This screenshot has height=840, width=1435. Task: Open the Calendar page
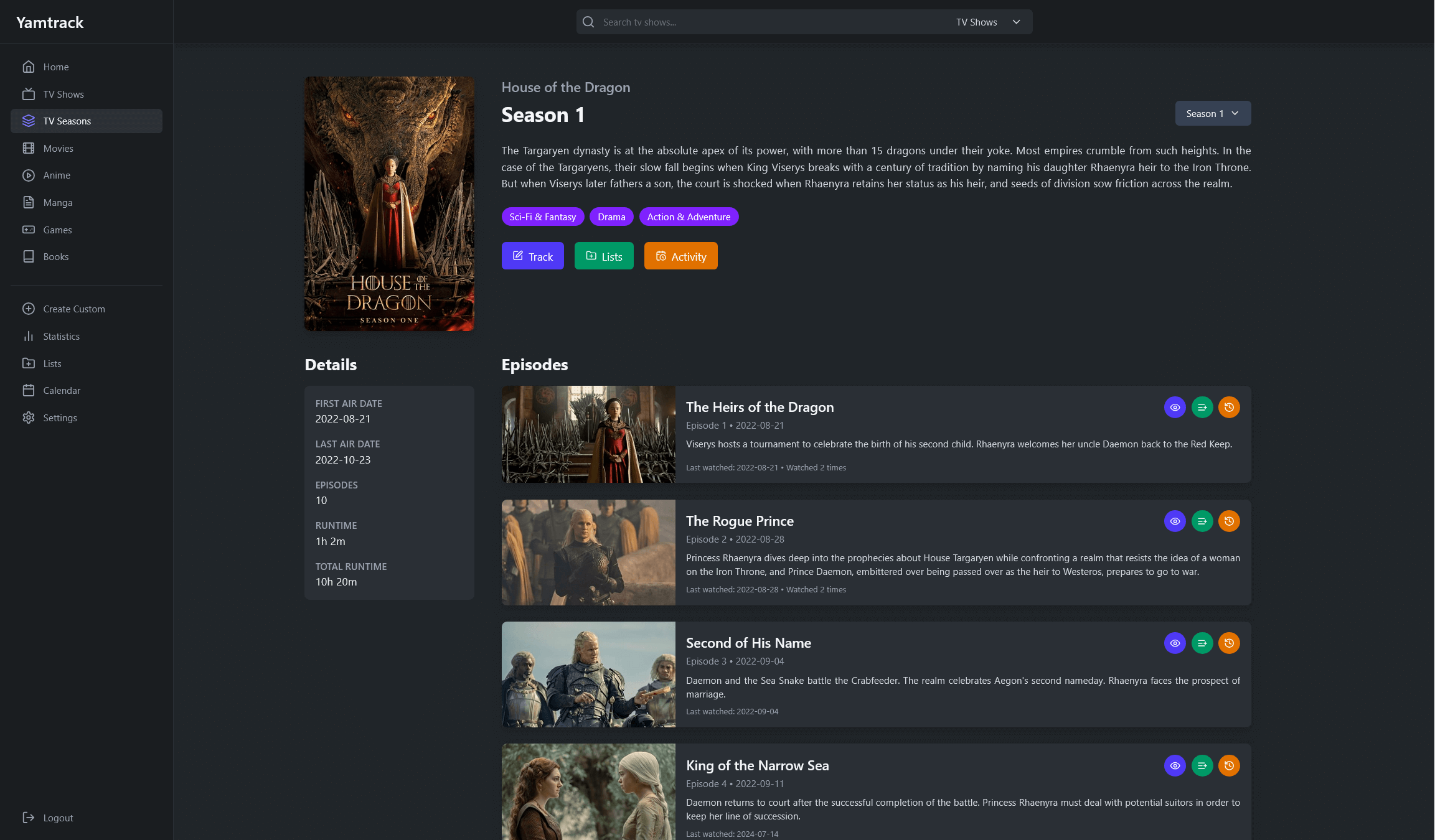(x=62, y=391)
